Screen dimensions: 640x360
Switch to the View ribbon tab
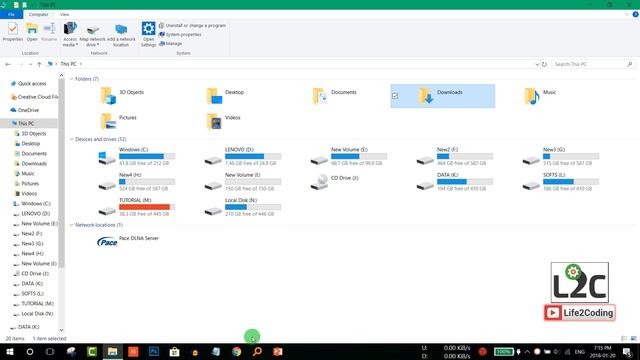coord(64,14)
